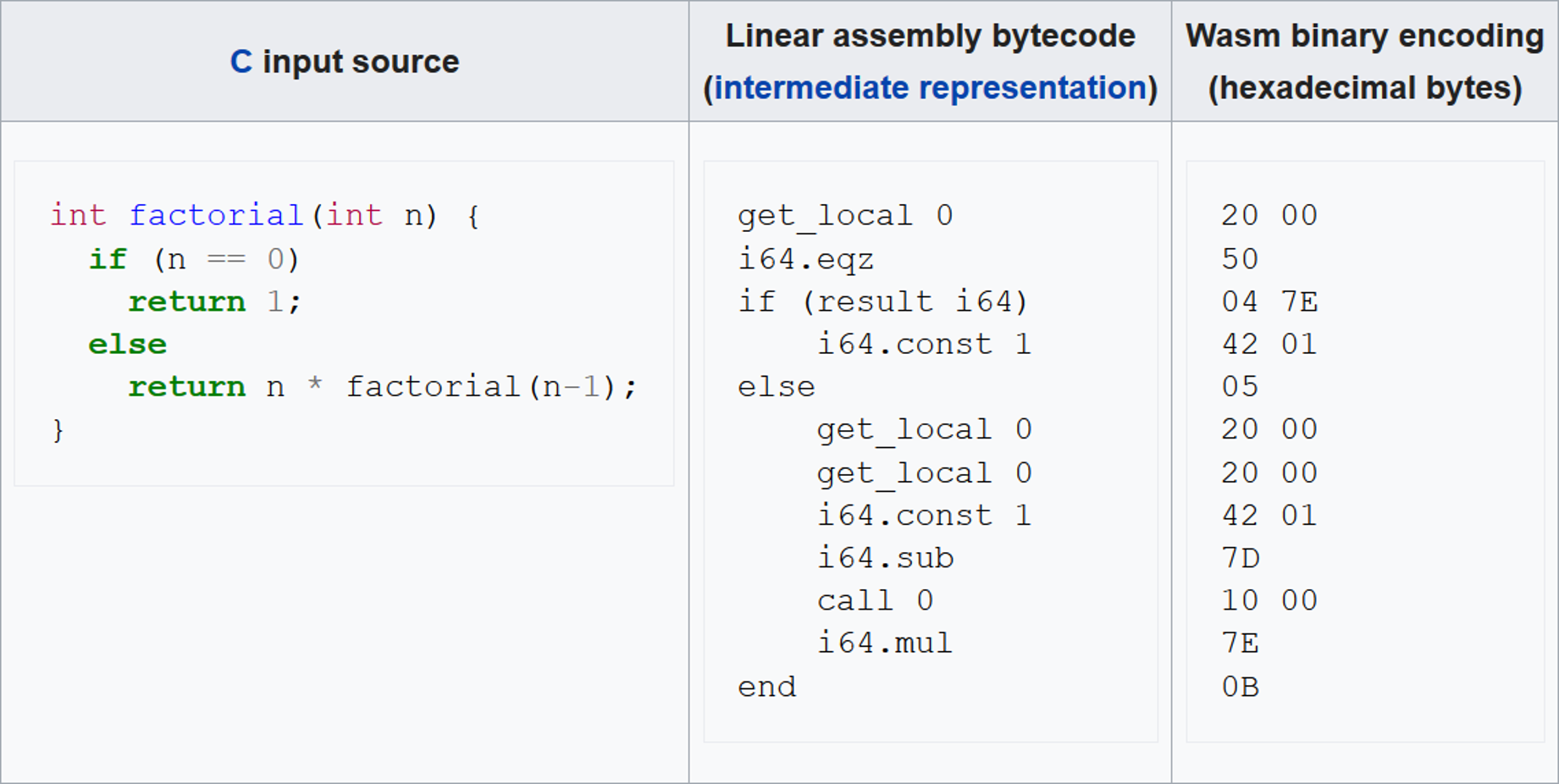
Task: Click hex bytes '04 7E'
Action: coord(1269,301)
